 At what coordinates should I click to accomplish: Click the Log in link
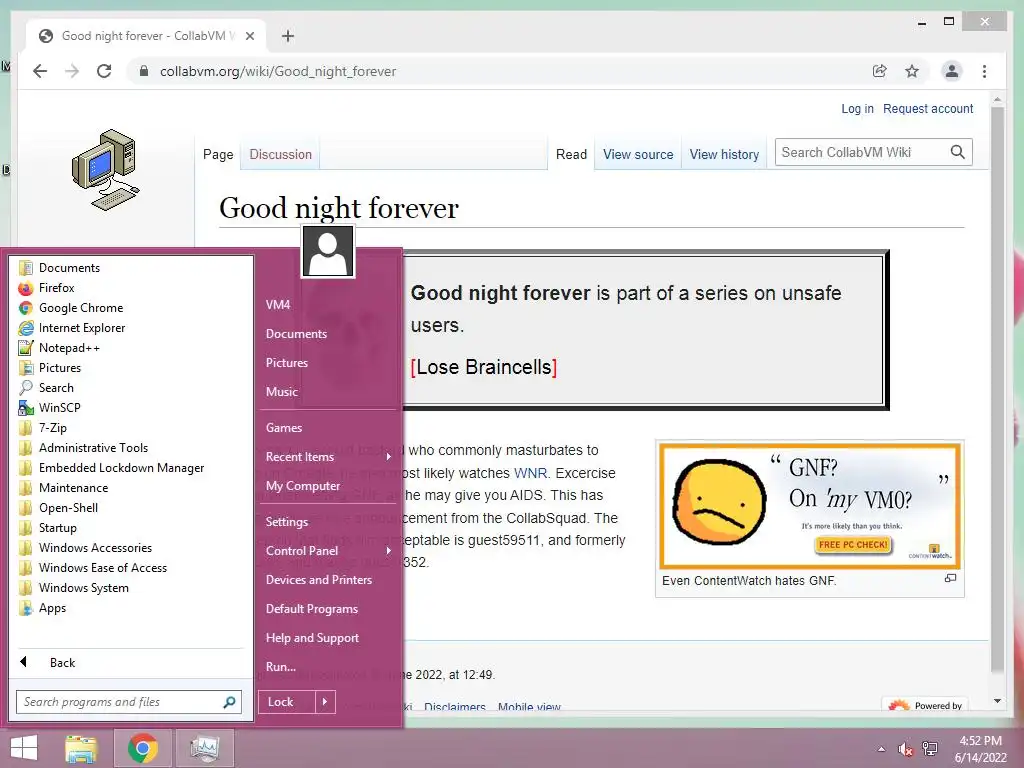tap(857, 108)
